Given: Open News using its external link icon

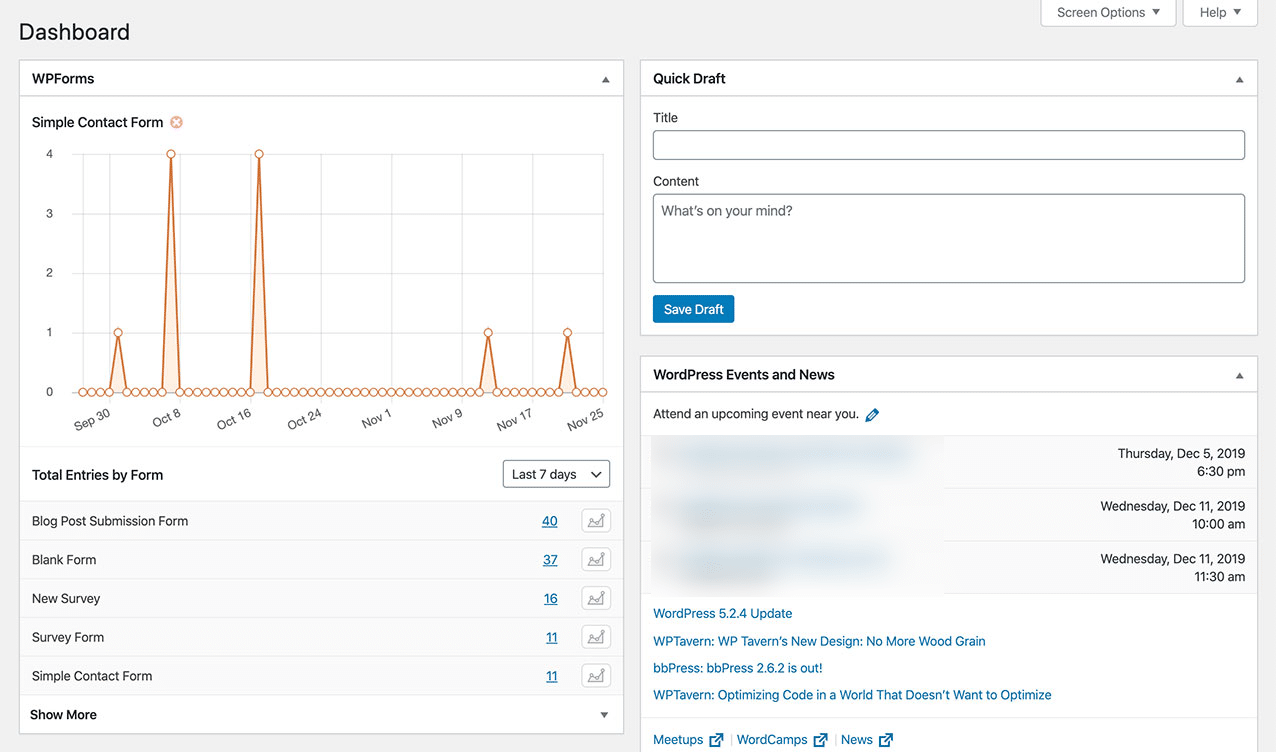Looking at the screenshot, I should [884, 739].
